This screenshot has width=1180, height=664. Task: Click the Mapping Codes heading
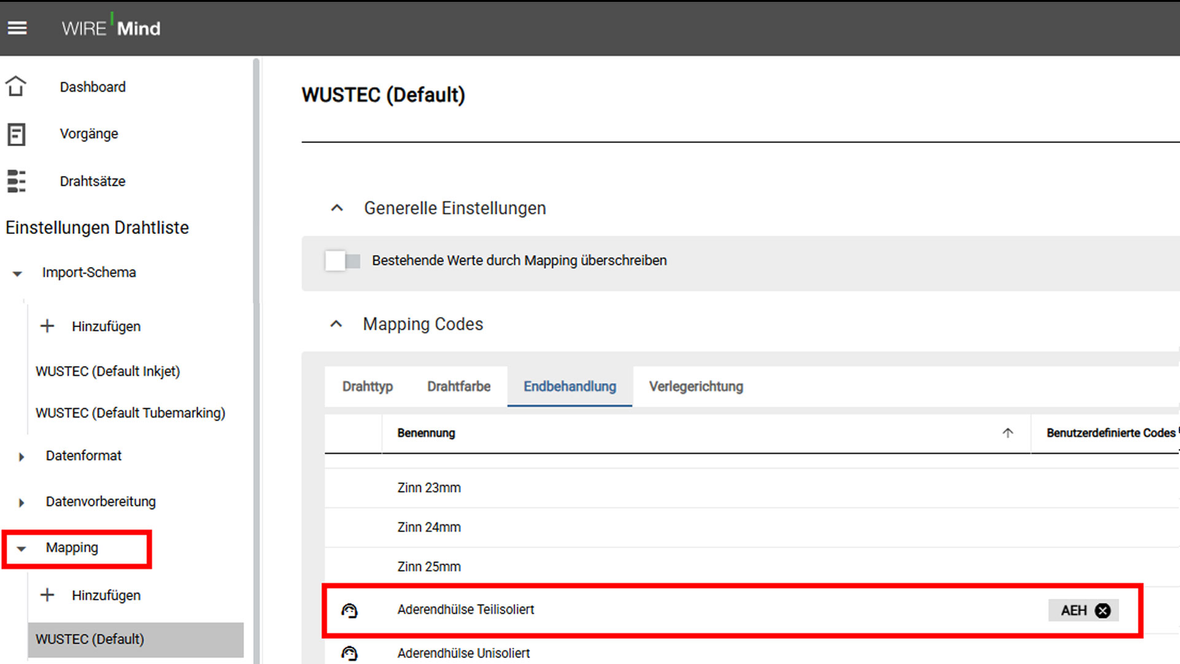[x=423, y=324]
